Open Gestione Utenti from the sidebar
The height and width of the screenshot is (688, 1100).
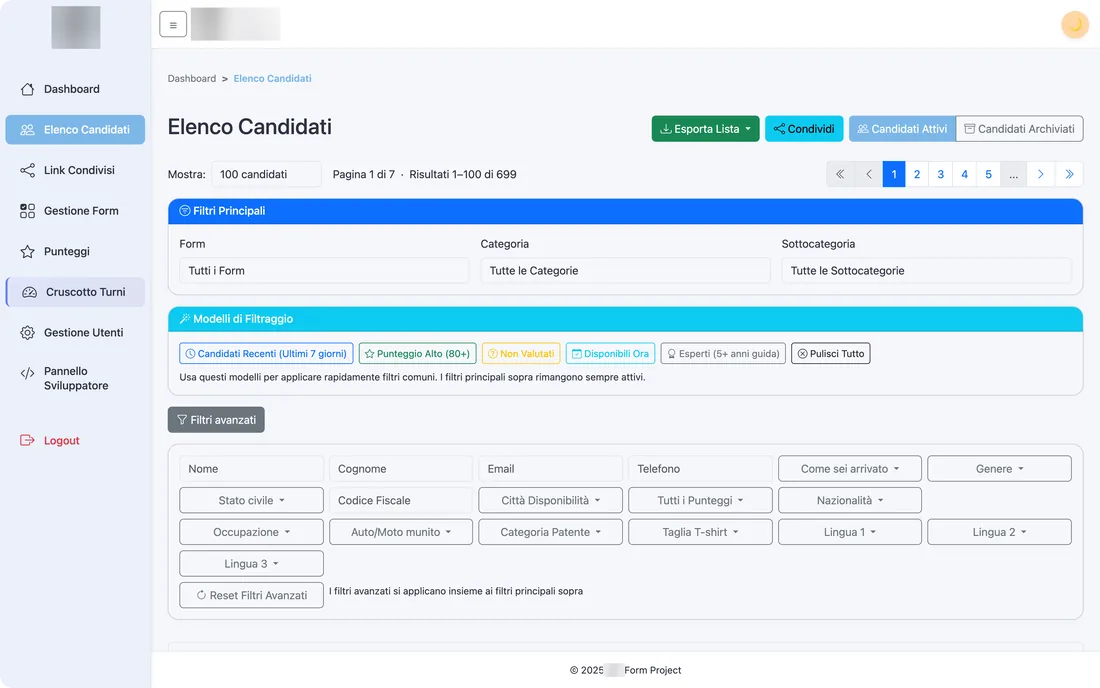[75, 332]
